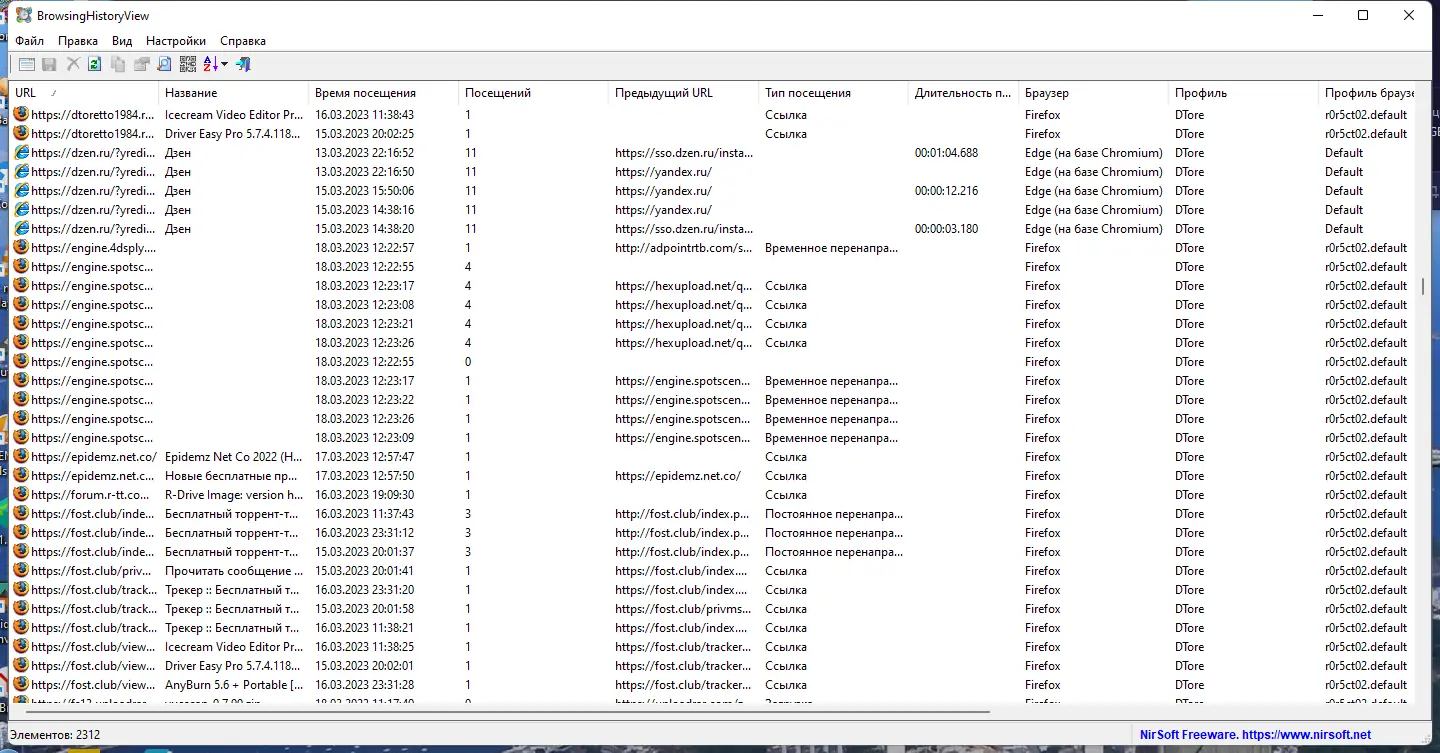Open Properties using the toolbar icon
Viewport: 1440px width, 753px height.
(141, 65)
